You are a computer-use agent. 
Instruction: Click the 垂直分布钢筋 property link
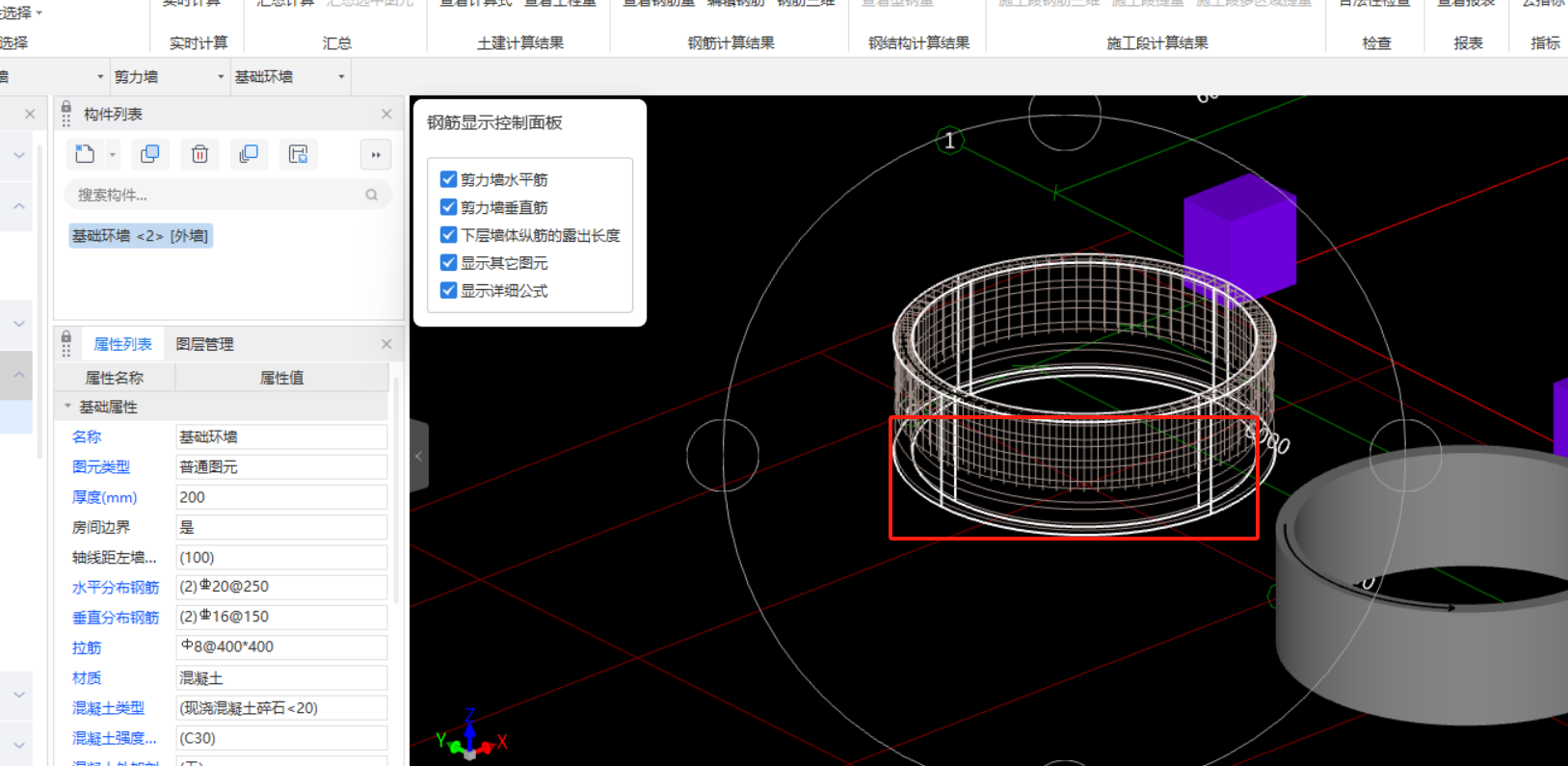116,617
